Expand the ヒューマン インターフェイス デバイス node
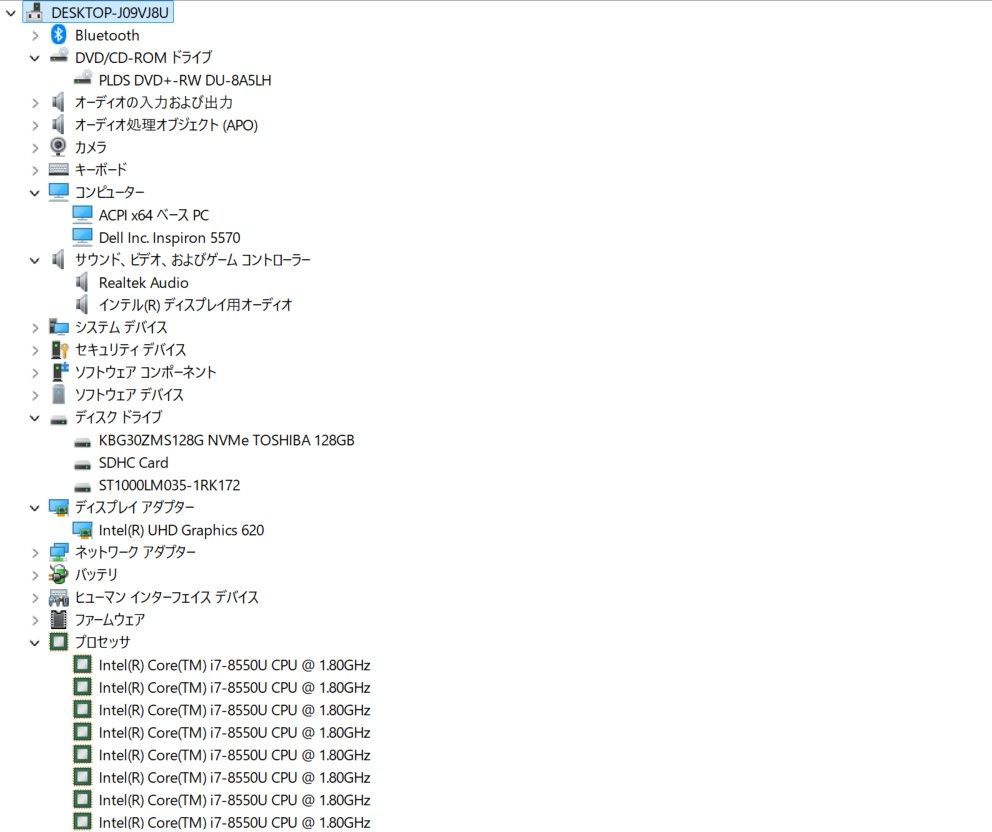This screenshot has height=832, width=992. point(35,597)
